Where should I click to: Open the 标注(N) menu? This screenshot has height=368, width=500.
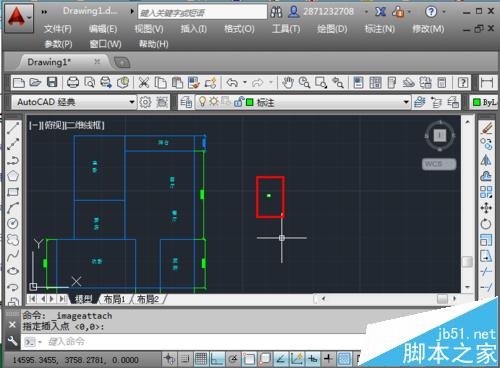point(380,29)
